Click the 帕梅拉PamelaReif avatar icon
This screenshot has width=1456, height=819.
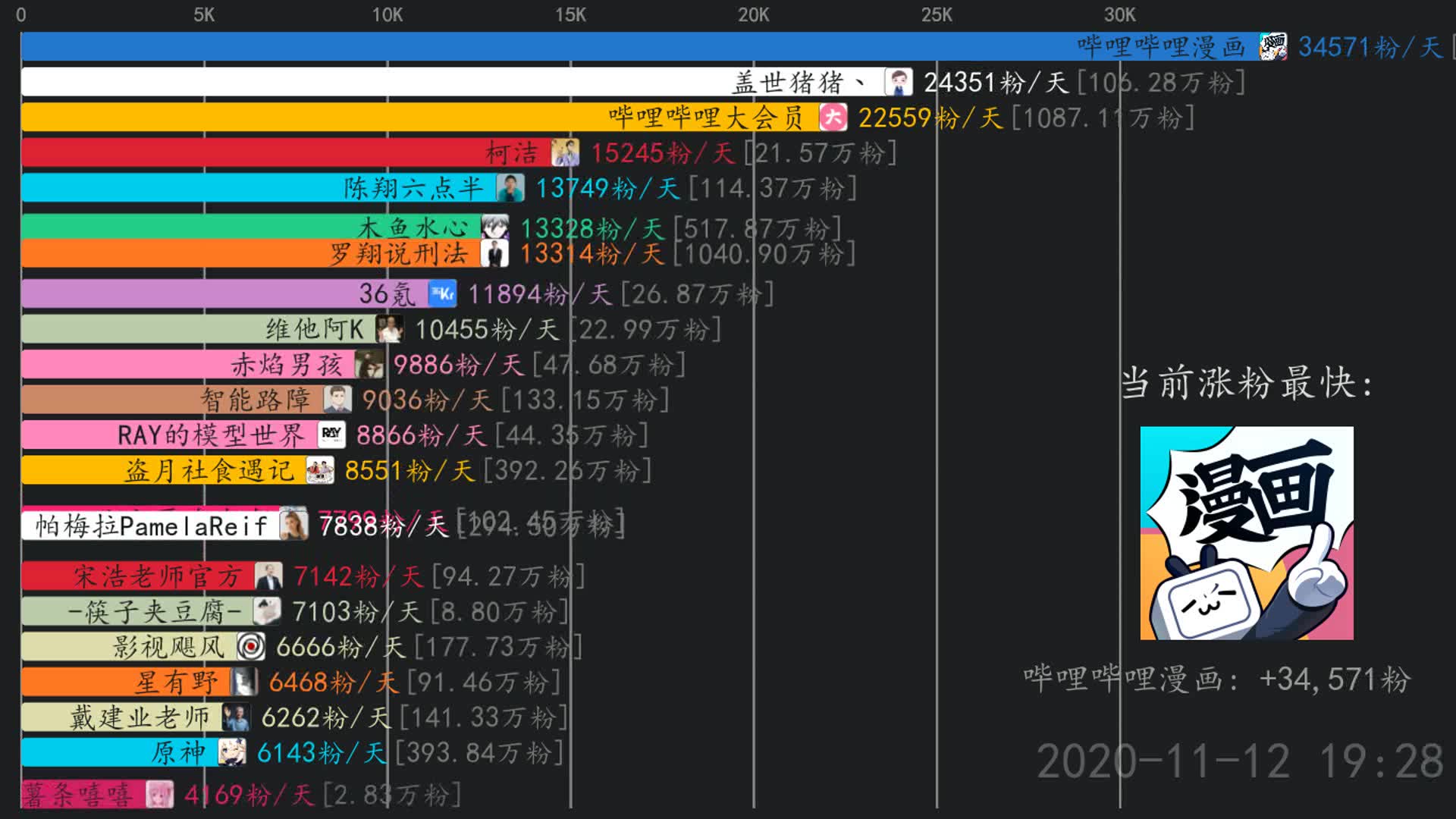(293, 525)
